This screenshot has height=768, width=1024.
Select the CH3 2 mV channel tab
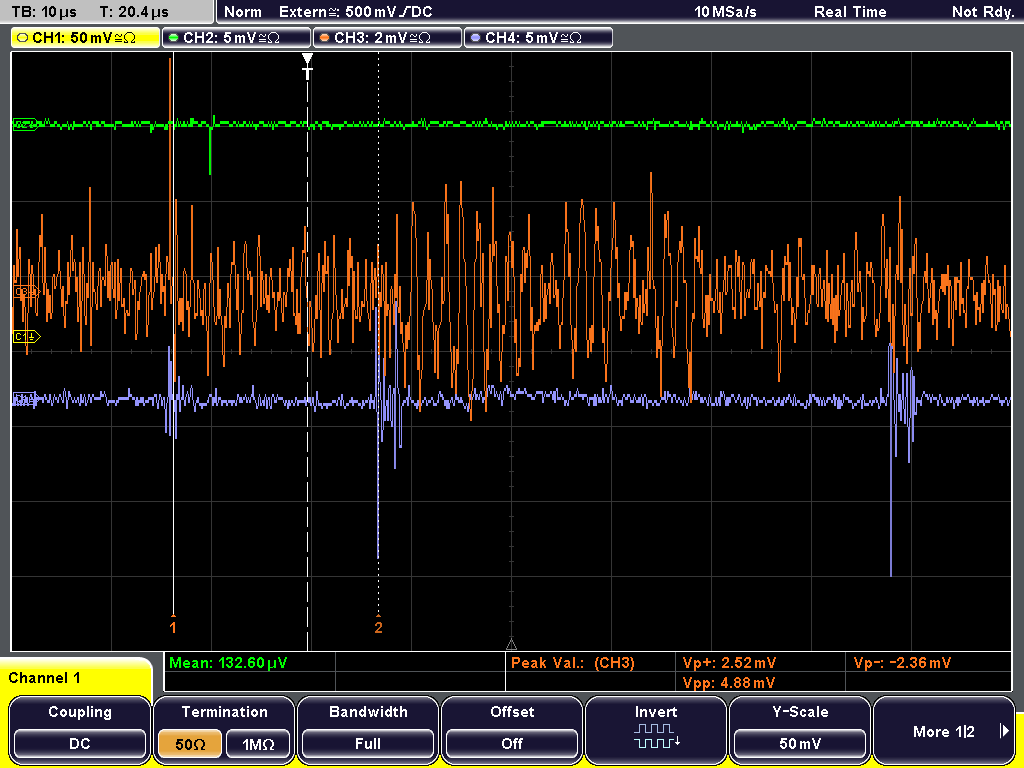(x=387, y=38)
